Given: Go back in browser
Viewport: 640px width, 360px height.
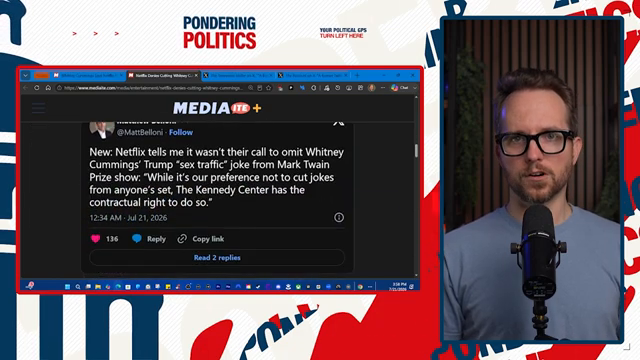Looking at the screenshot, I should click(x=25, y=88).
